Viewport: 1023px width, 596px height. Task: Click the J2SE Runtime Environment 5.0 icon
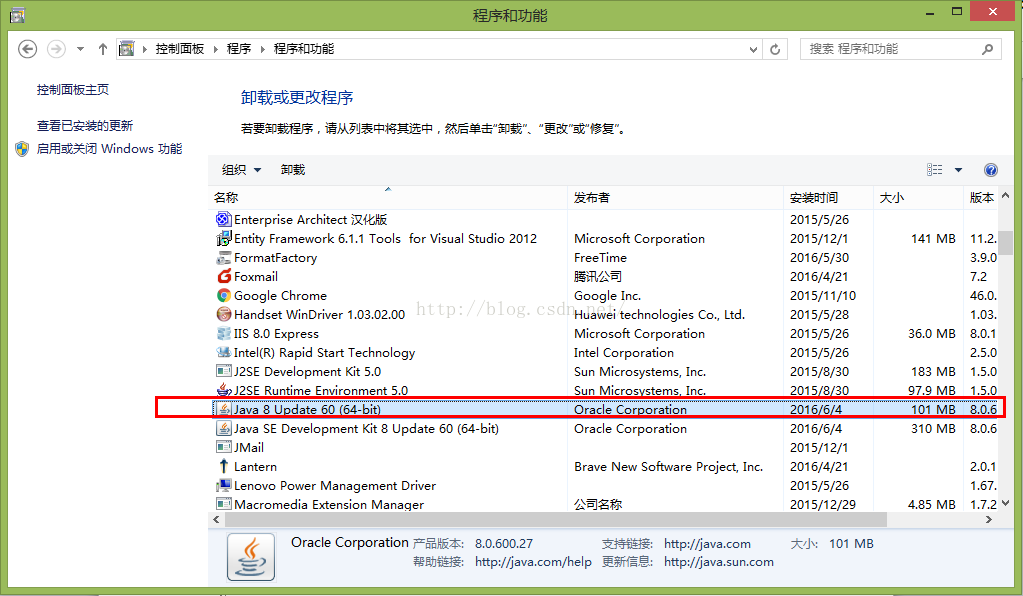223,390
